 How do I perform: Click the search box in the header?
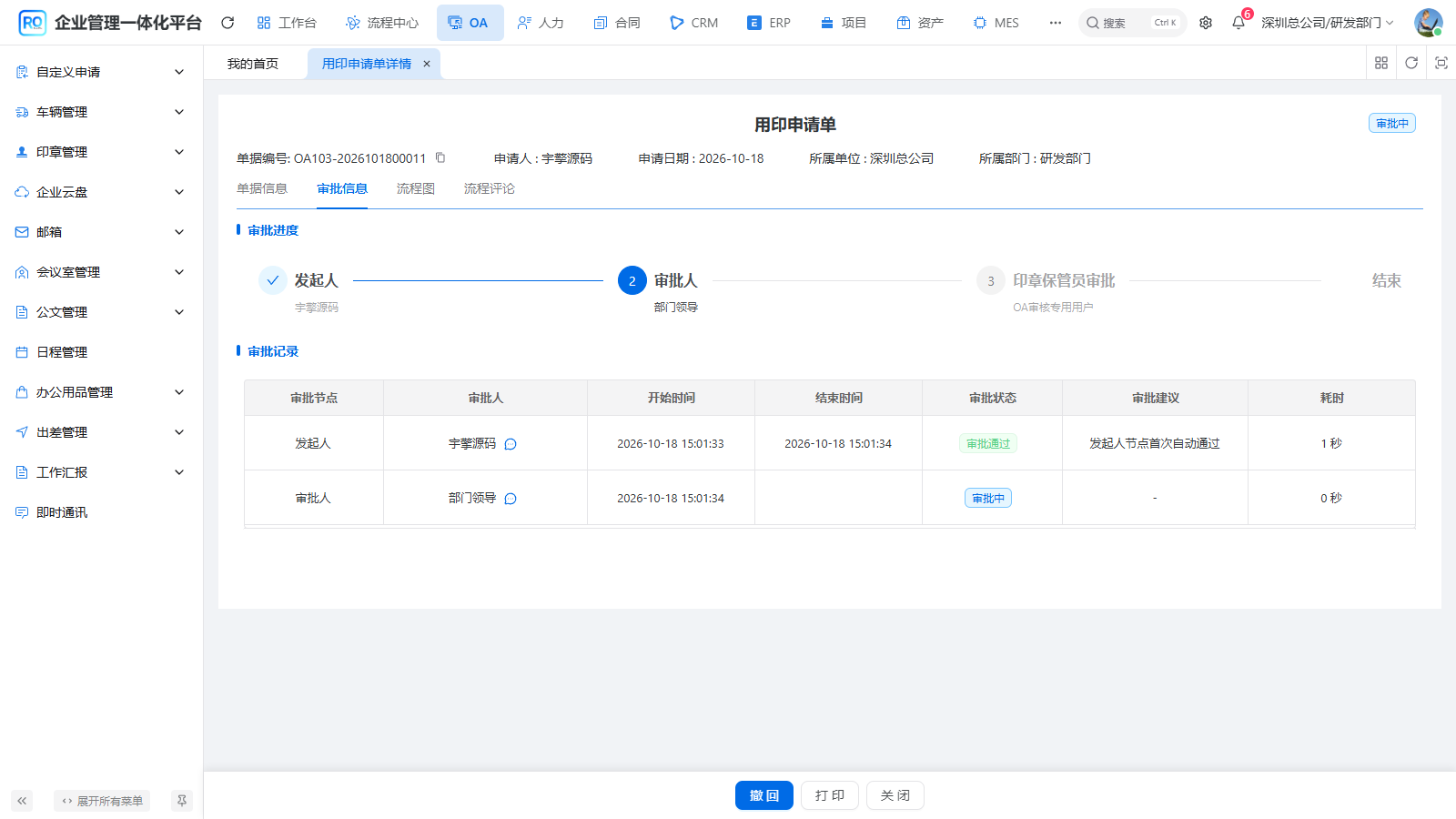point(1132,23)
